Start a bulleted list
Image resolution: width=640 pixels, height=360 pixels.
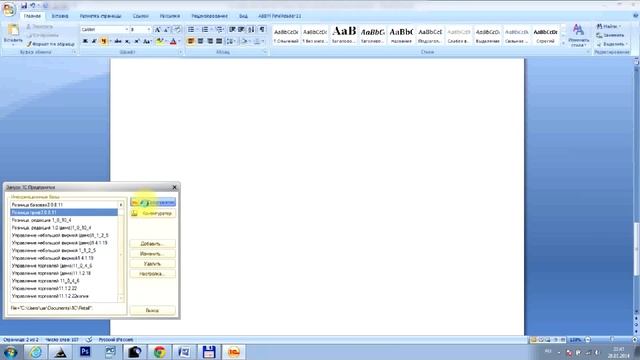(191, 30)
